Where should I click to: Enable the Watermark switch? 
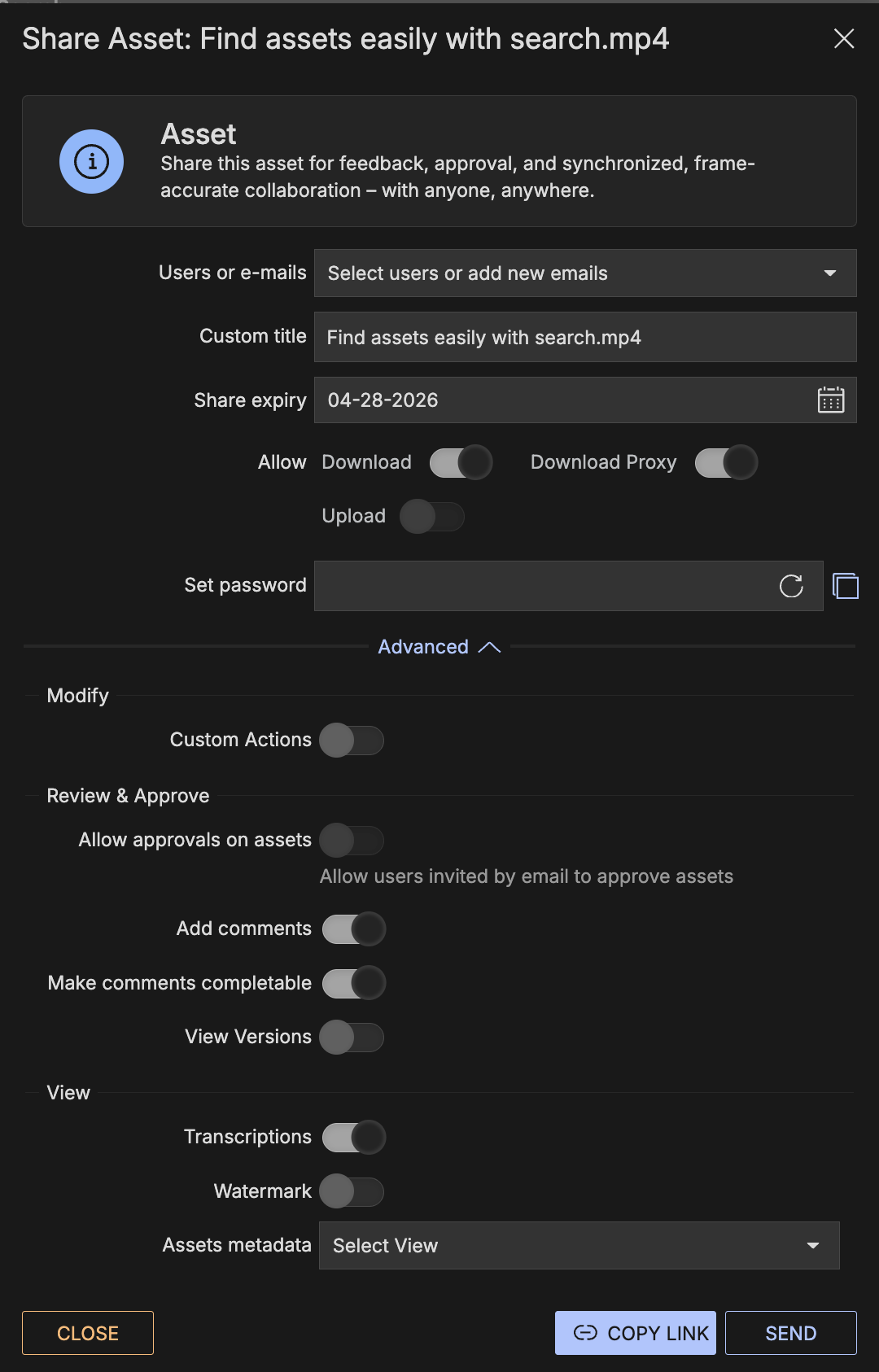pyautogui.click(x=352, y=1192)
